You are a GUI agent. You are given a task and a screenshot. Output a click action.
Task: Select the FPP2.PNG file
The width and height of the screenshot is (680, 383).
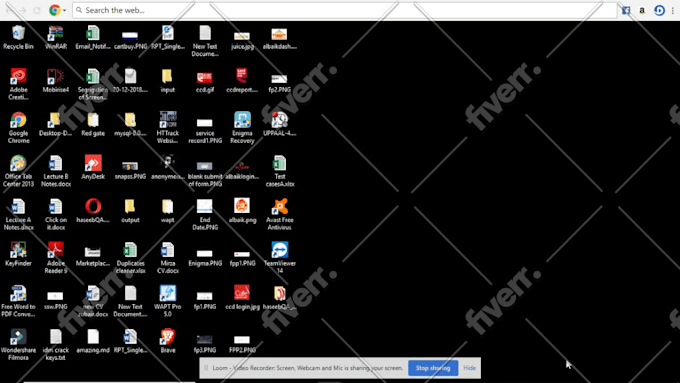242,344
